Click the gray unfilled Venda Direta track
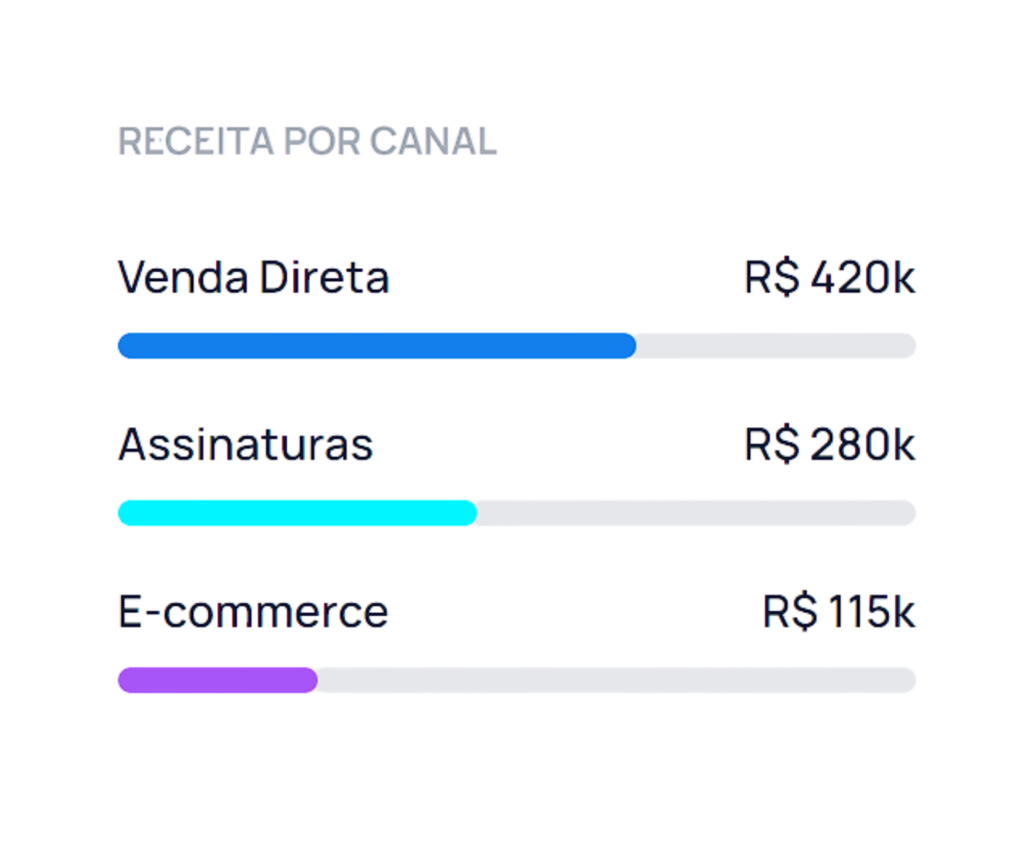The image size is (1024, 853). pyautogui.click(x=775, y=346)
